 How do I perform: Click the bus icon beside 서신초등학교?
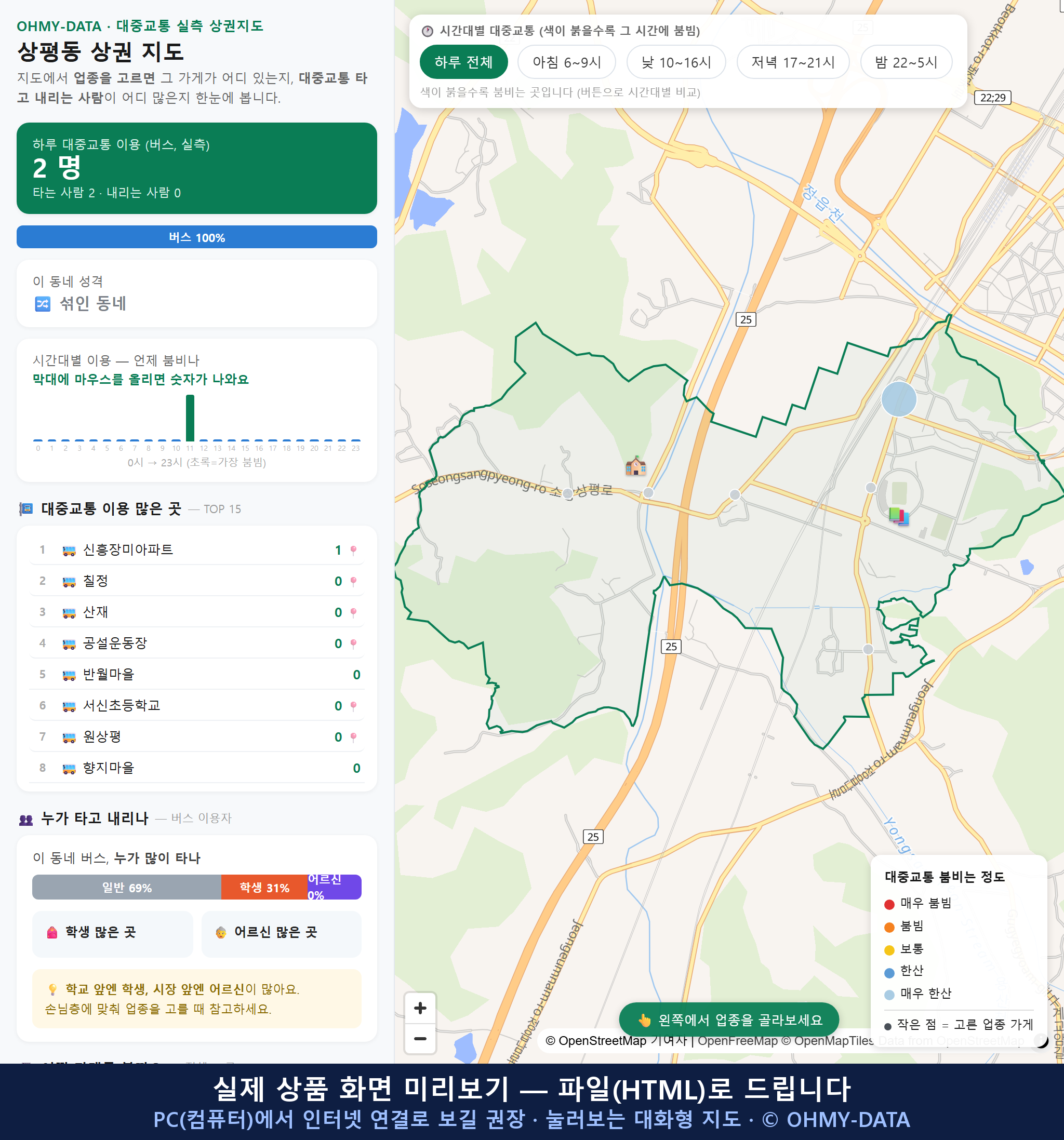[69, 706]
